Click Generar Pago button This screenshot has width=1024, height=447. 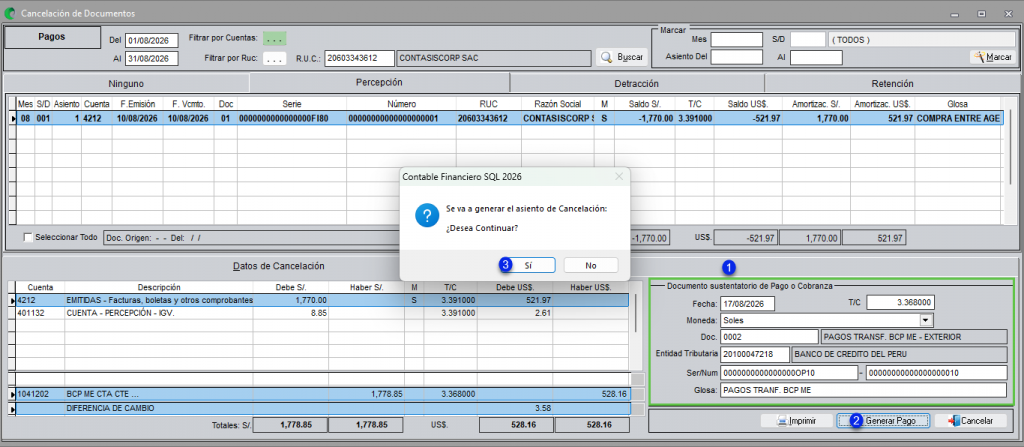pos(884,421)
